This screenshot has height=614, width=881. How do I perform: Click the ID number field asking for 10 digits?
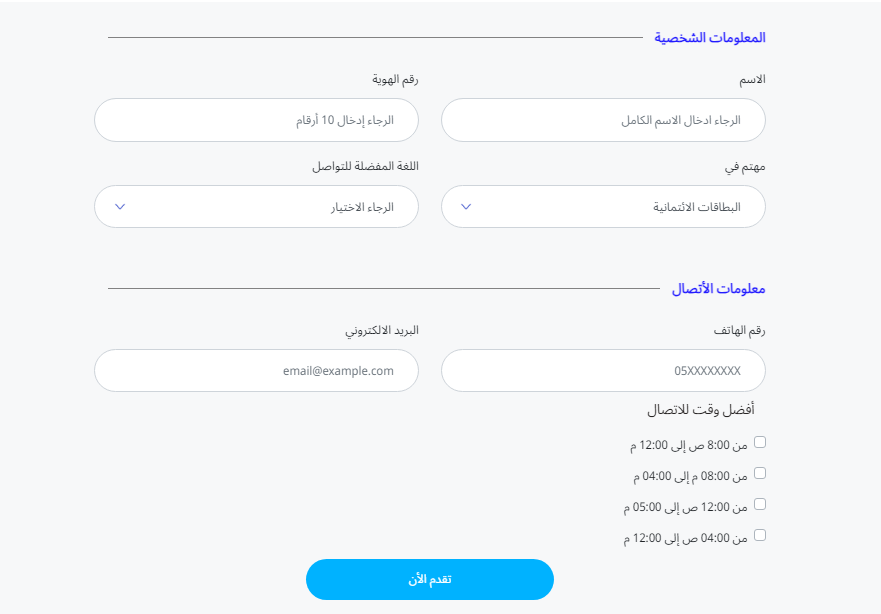pyautogui.click(x=256, y=120)
